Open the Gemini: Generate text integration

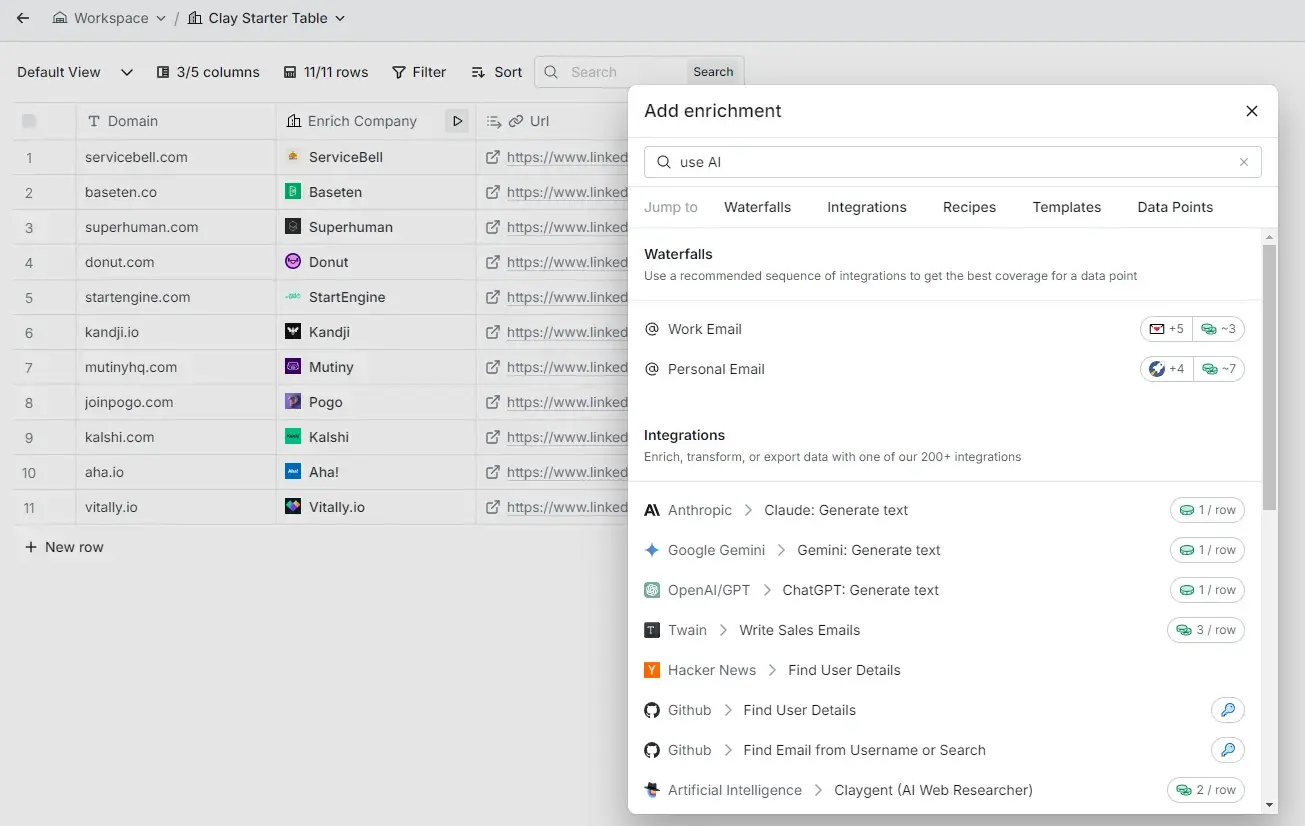[868, 549]
